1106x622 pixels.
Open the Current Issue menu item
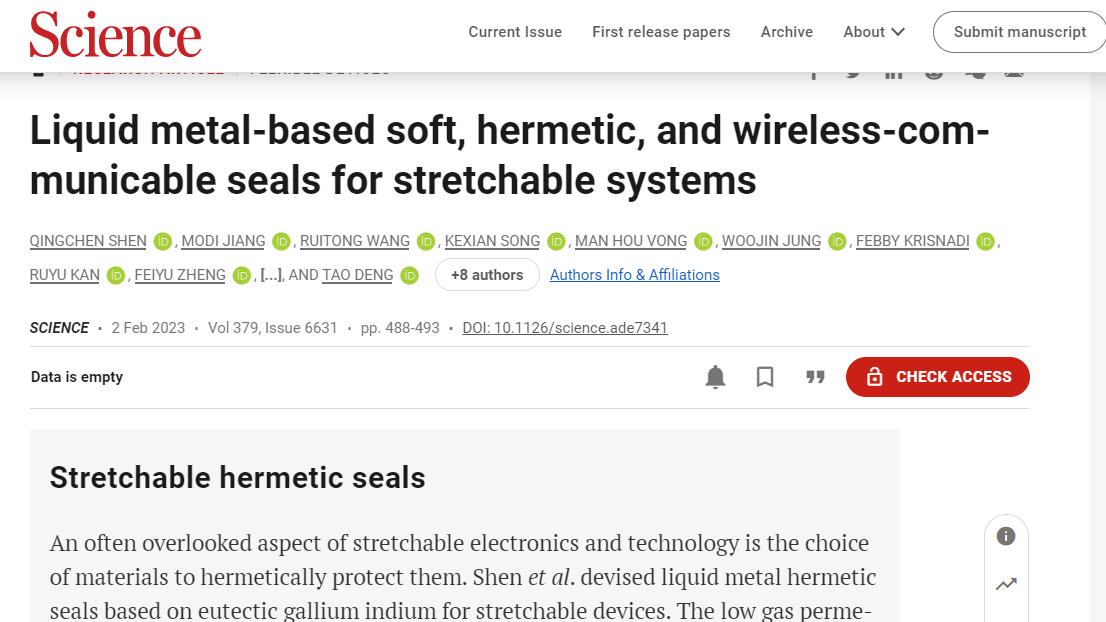point(515,32)
